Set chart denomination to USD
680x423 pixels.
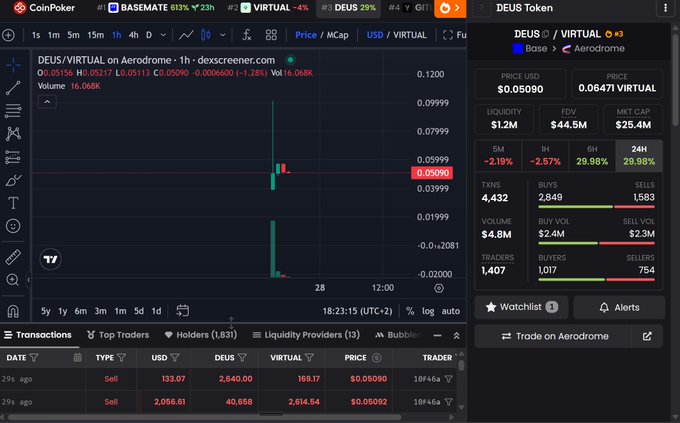click(375, 35)
